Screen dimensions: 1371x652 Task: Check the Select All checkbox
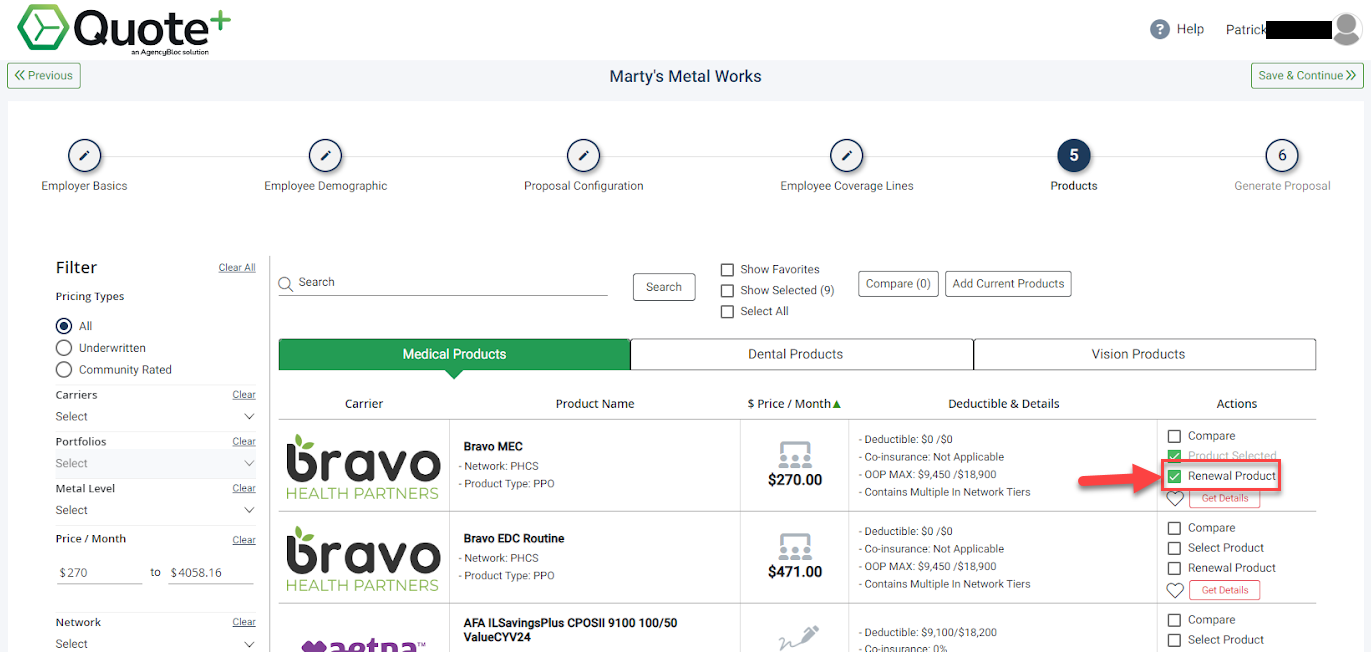click(727, 312)
